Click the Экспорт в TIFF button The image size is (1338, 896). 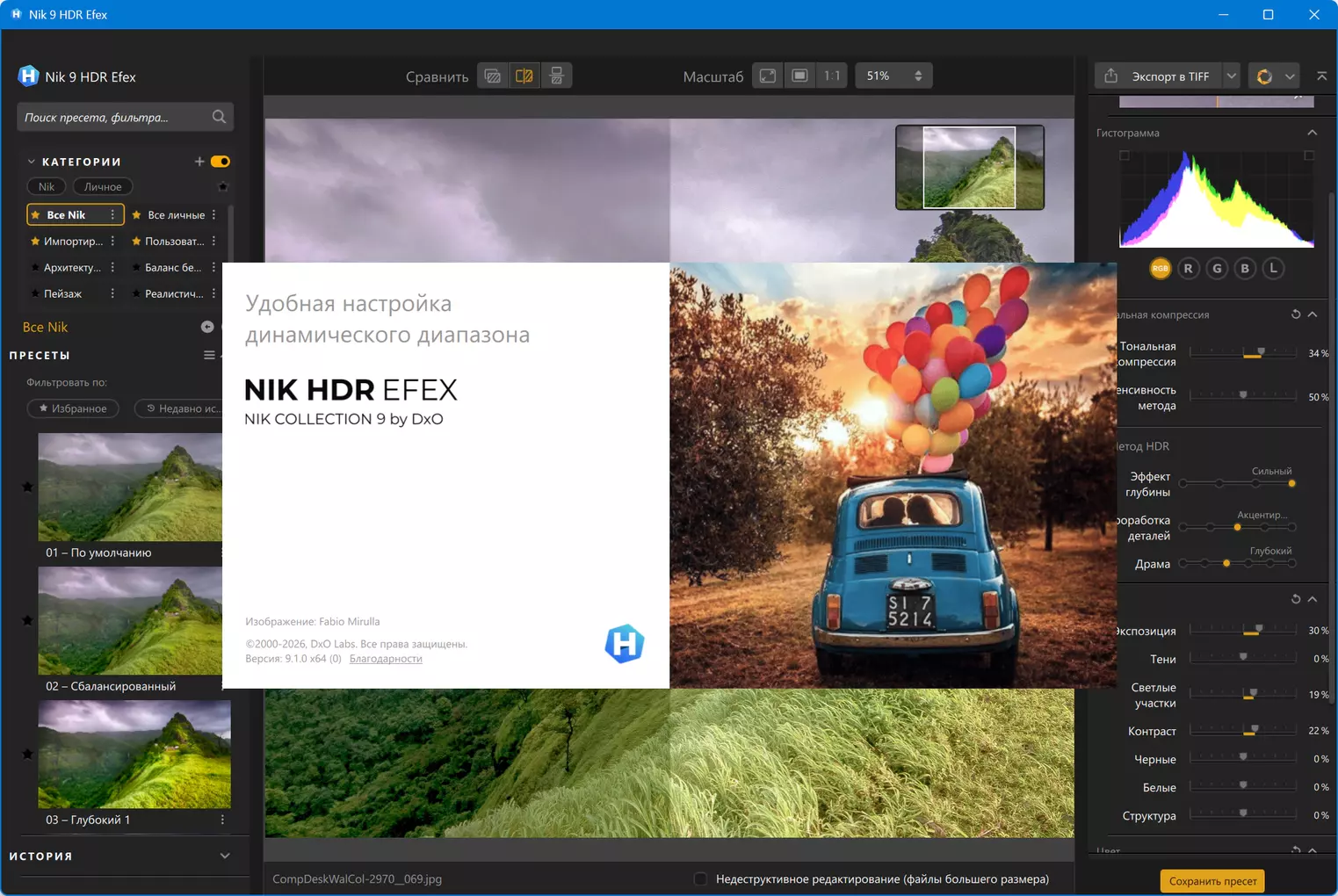[1159, 76]
